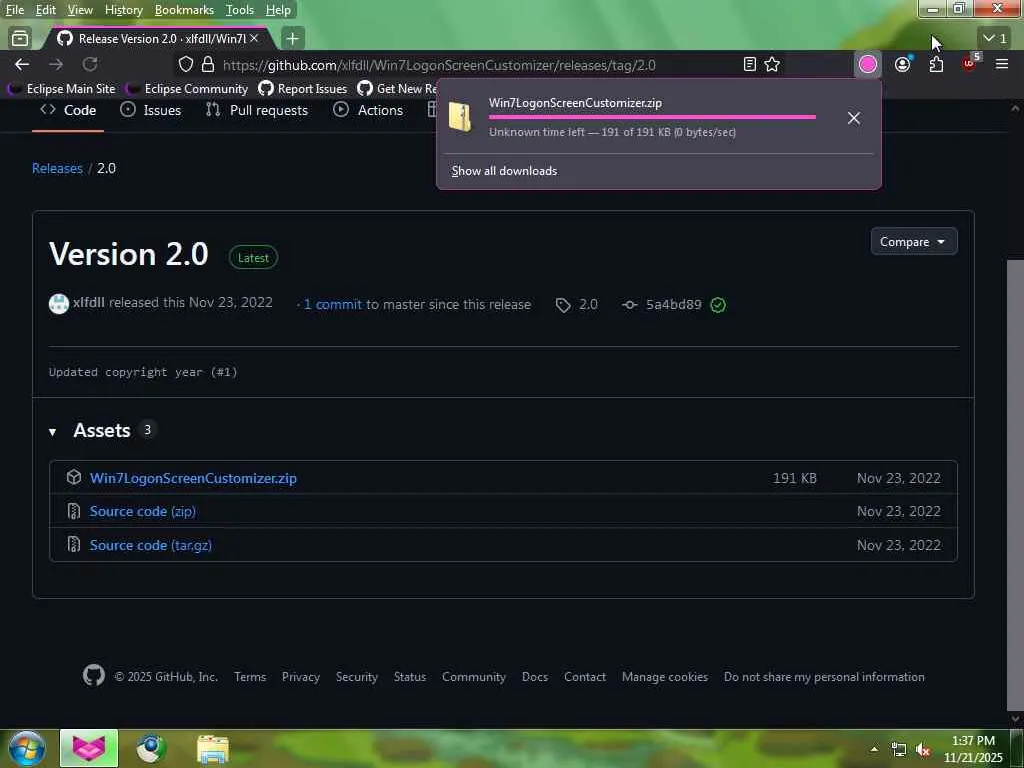Open the Bookmarks menu

point(184,10)
